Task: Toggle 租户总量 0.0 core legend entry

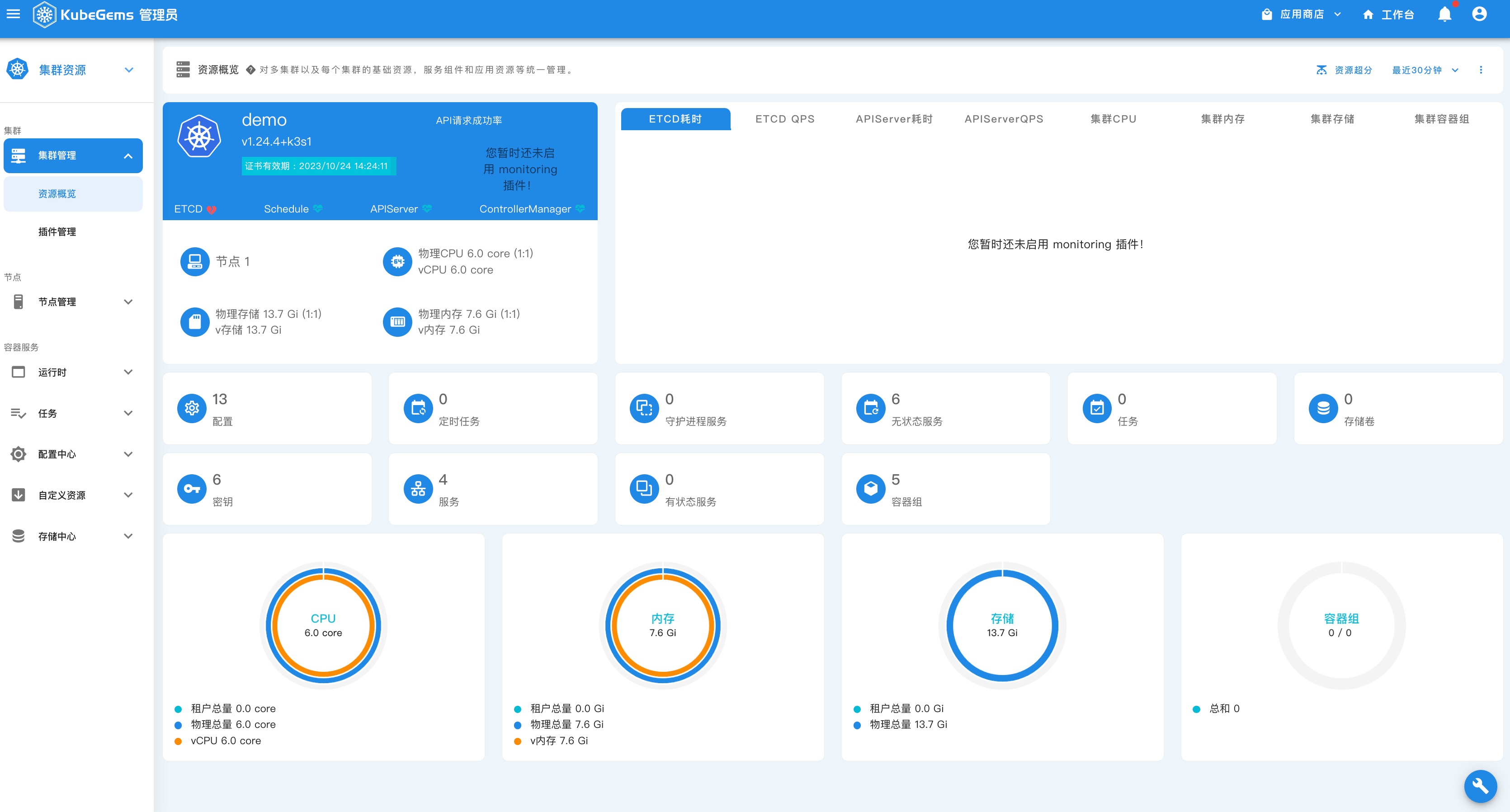Action: click(x=225, y=708)
